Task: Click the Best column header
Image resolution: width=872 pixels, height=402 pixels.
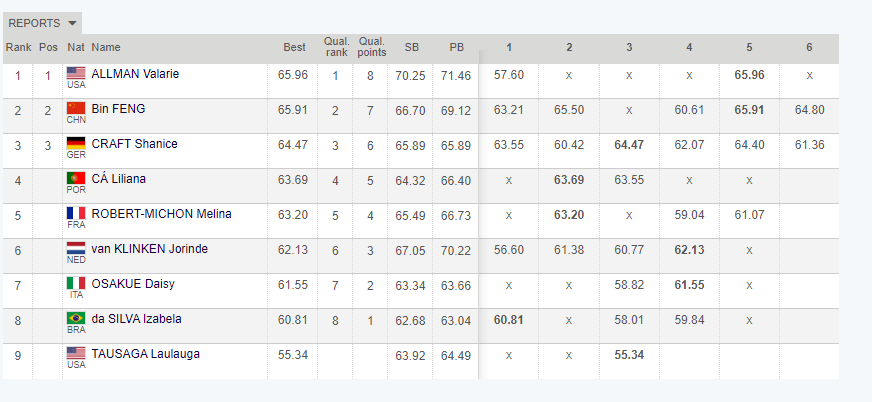Action: click(294, 47)
